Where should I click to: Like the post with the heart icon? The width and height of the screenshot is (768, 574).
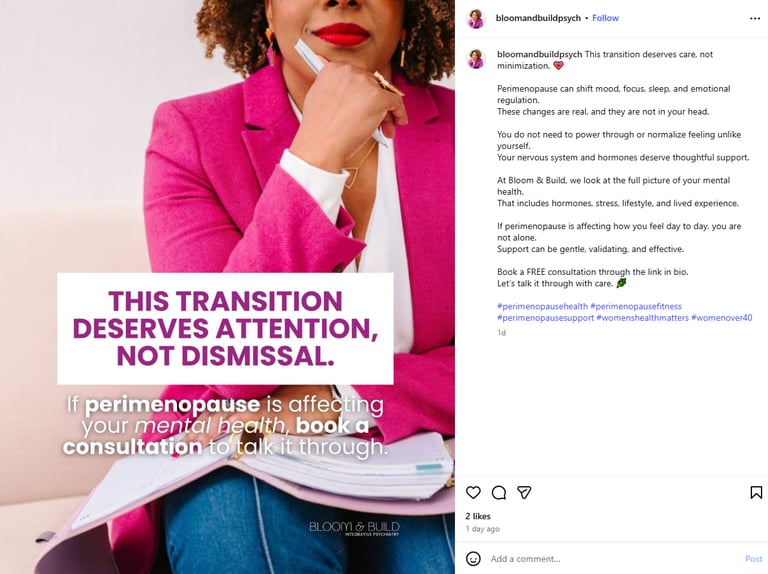[473, 492]
